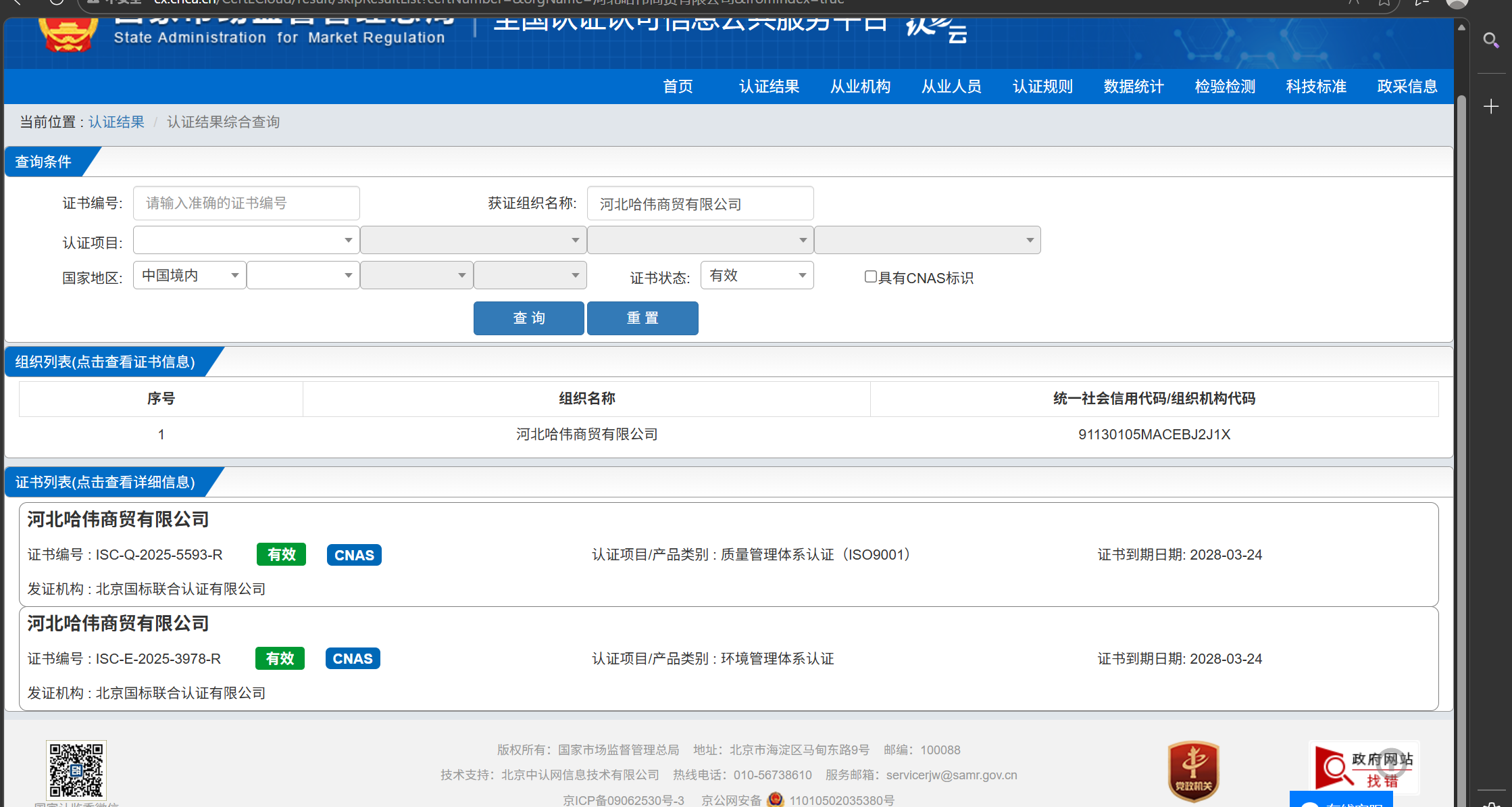1512x807 pixels.
Task: Open the 证书状态 有效 dropdown
Action: tap(757, 275)
